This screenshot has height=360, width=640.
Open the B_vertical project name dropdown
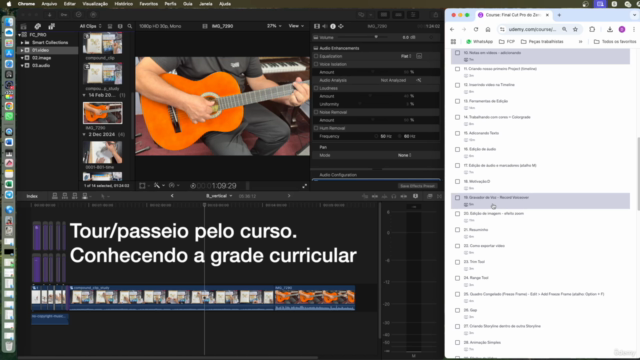tap(219, 196)
